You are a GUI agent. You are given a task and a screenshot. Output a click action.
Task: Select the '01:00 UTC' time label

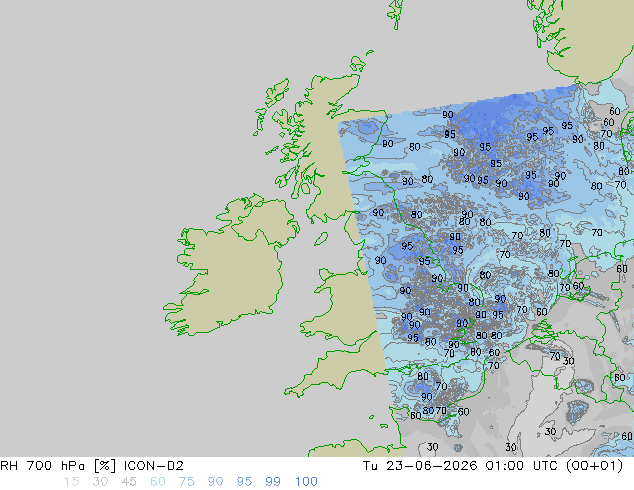point(522,466)
